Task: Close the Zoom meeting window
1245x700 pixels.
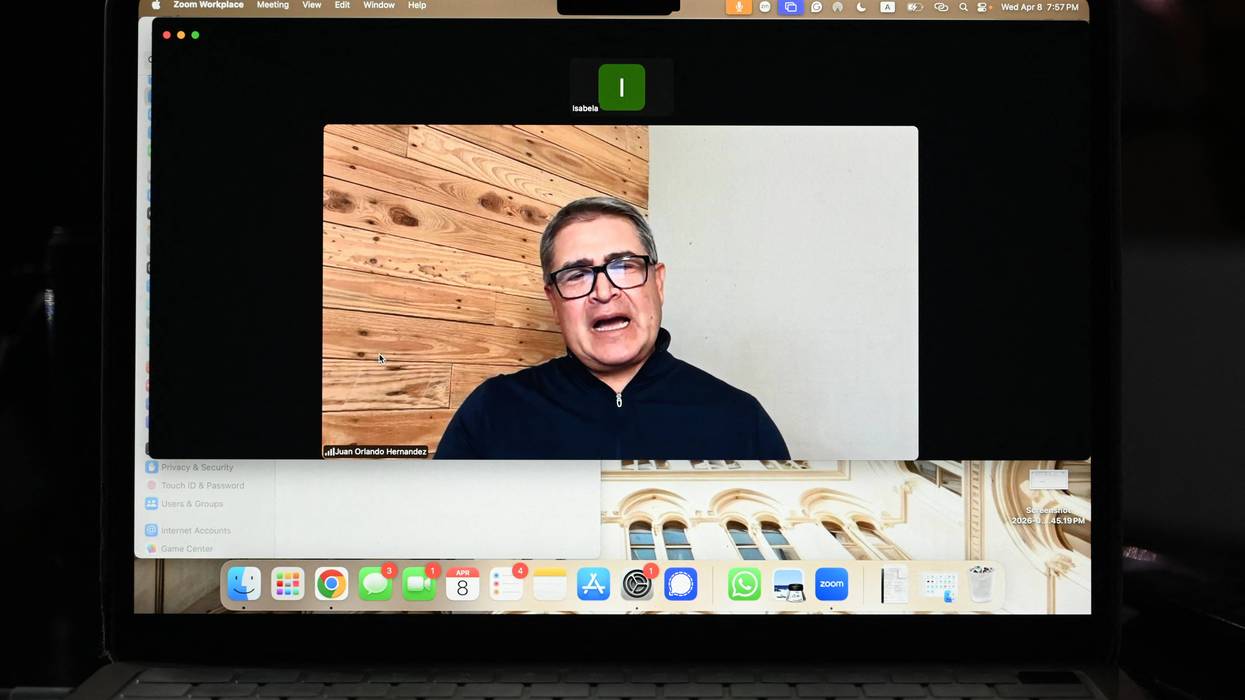Action: [167, 35]
